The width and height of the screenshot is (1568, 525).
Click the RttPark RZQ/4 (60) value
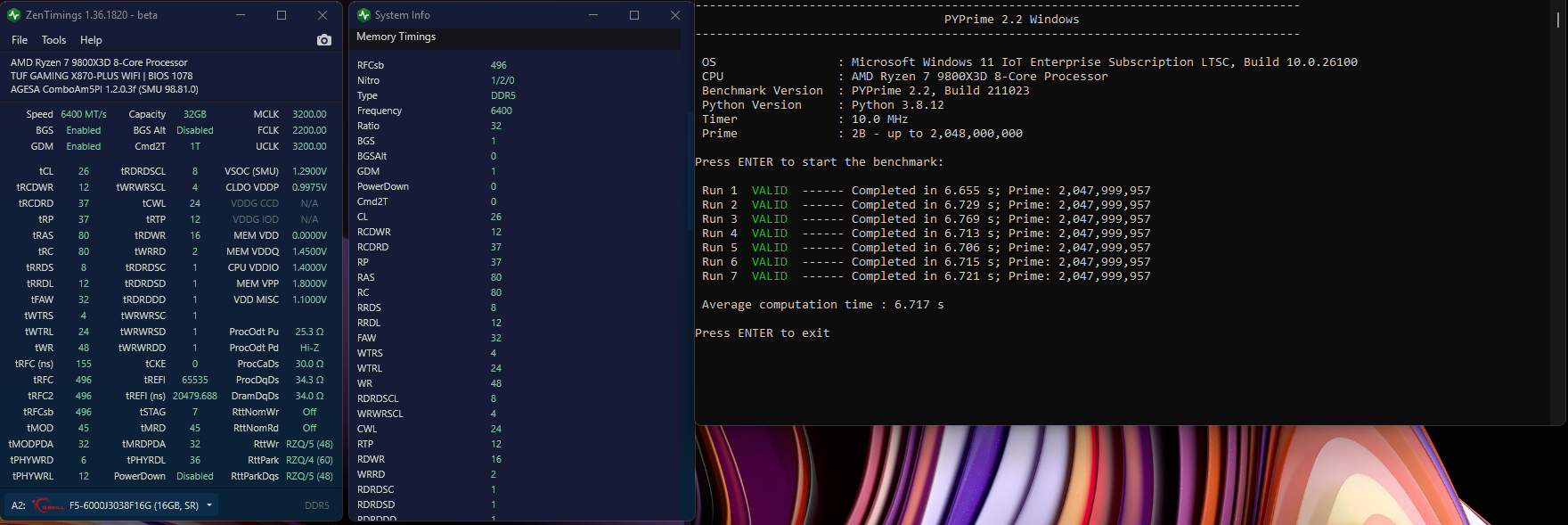click(x=309, y=460)
